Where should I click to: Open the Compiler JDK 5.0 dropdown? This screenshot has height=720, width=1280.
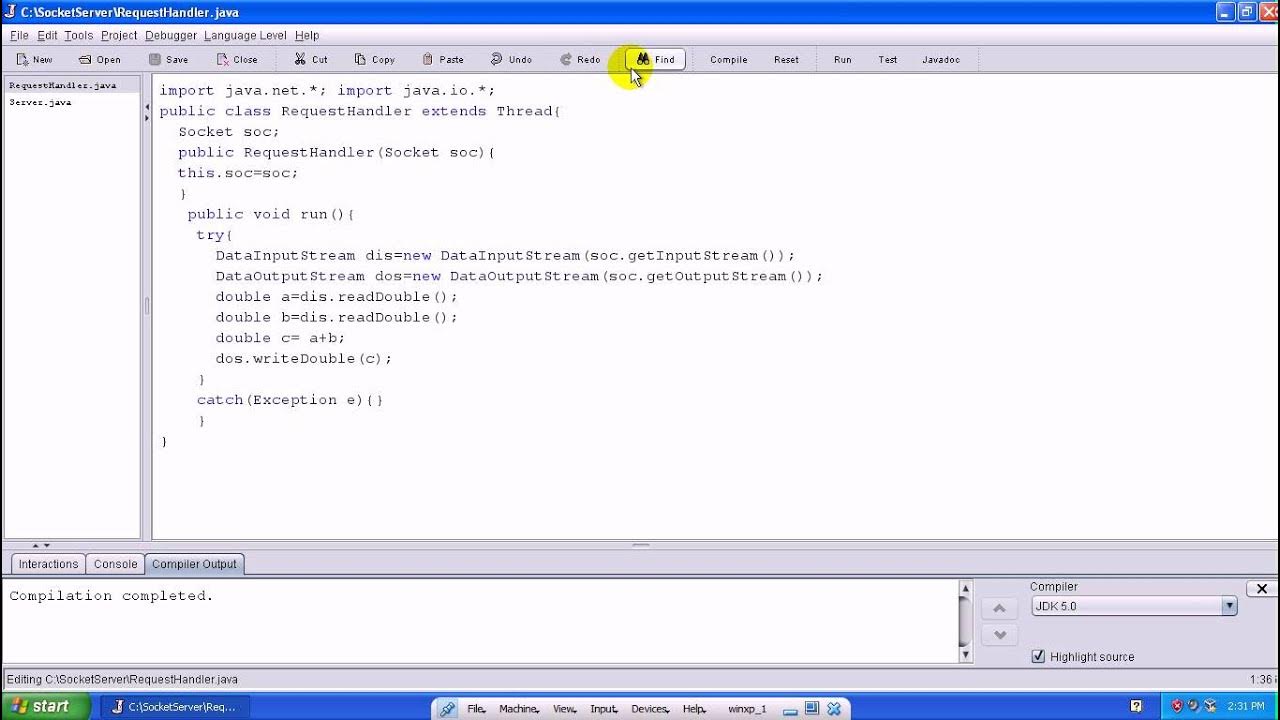tap(1134, 606)
